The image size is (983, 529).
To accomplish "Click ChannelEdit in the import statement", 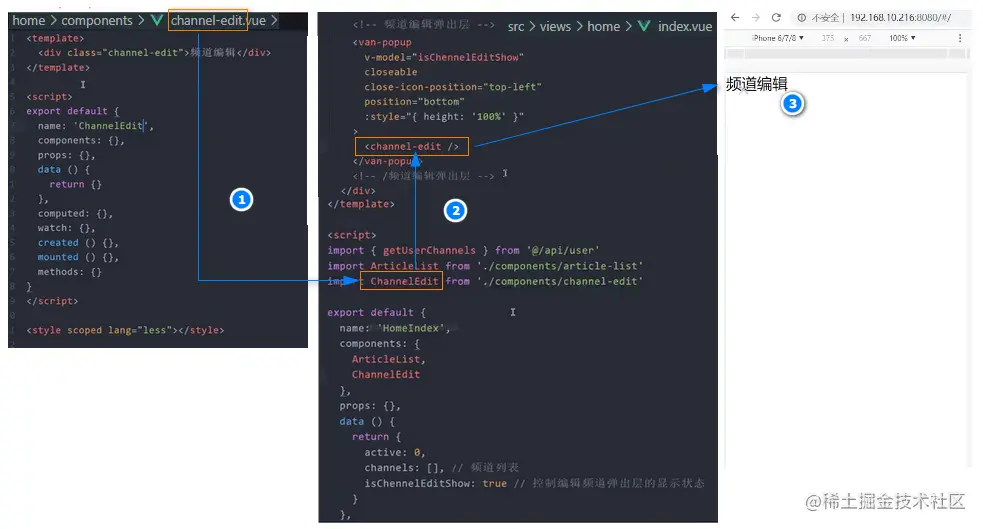I will [x=404, y=281].
